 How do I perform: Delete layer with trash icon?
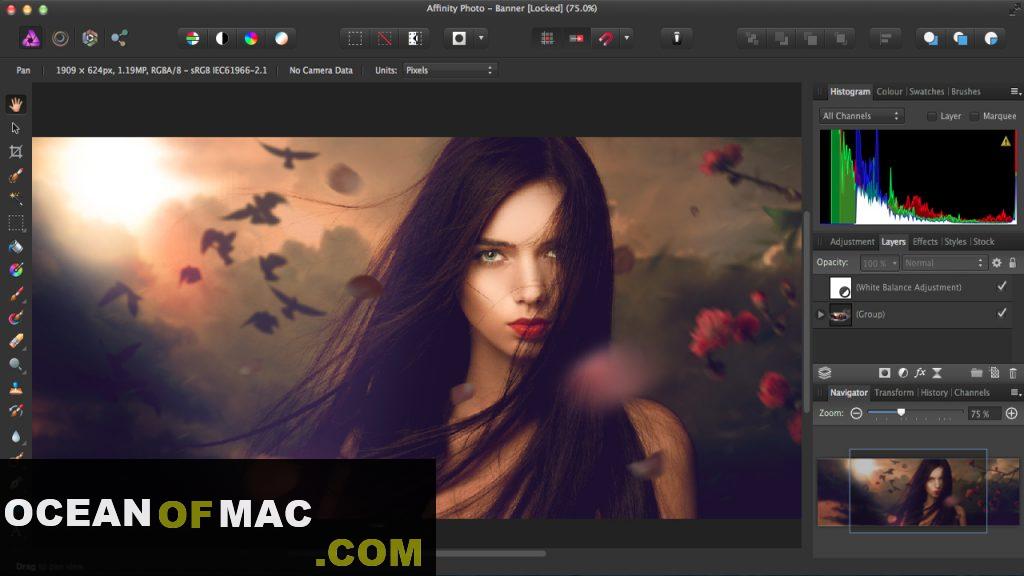(1013, 373)
